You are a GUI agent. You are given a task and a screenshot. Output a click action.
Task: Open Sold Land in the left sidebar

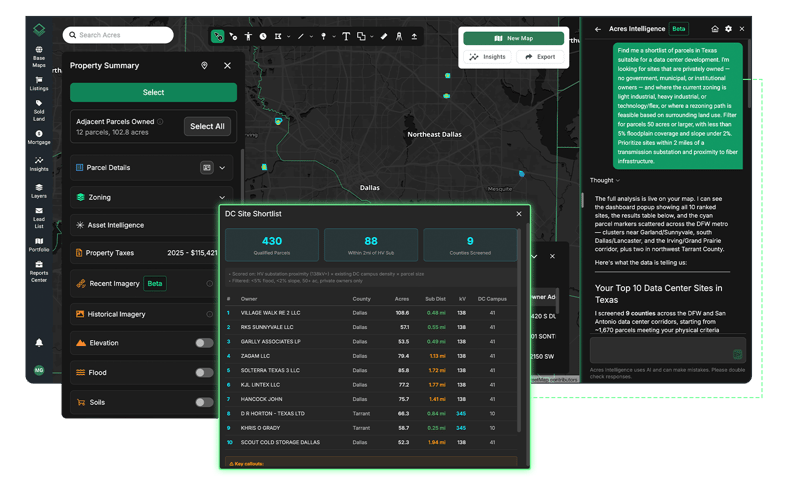(x=39, y=110)
